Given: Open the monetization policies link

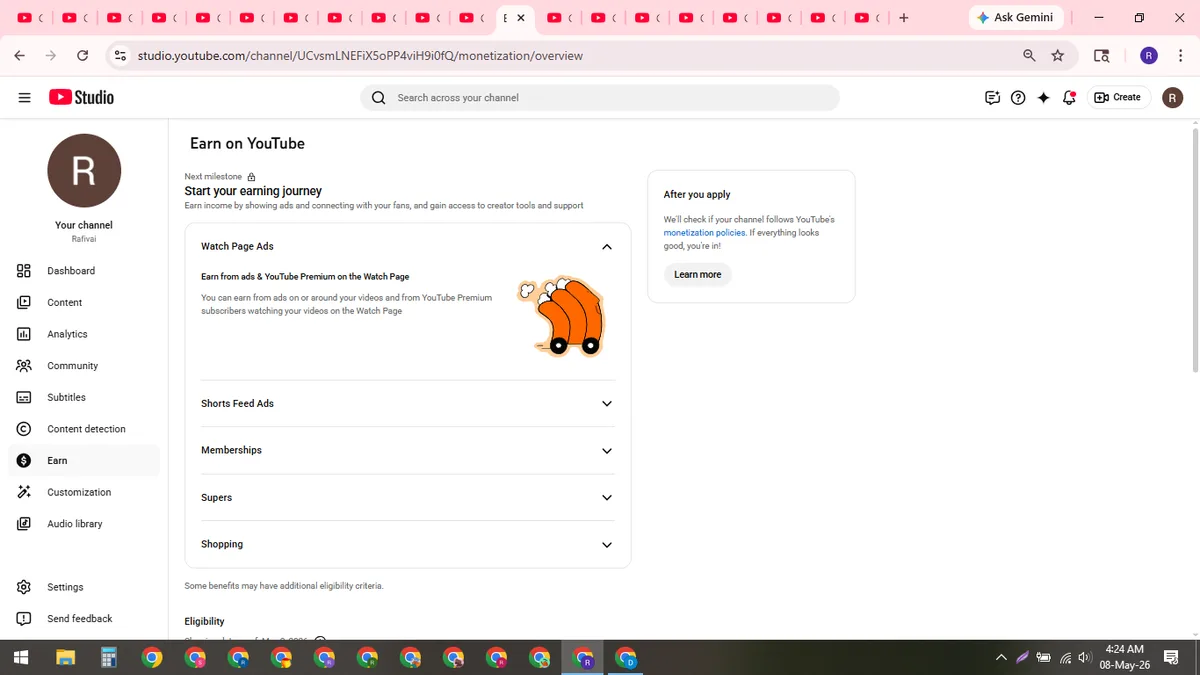Looking at the screenshot, I should tap(704, 233).
